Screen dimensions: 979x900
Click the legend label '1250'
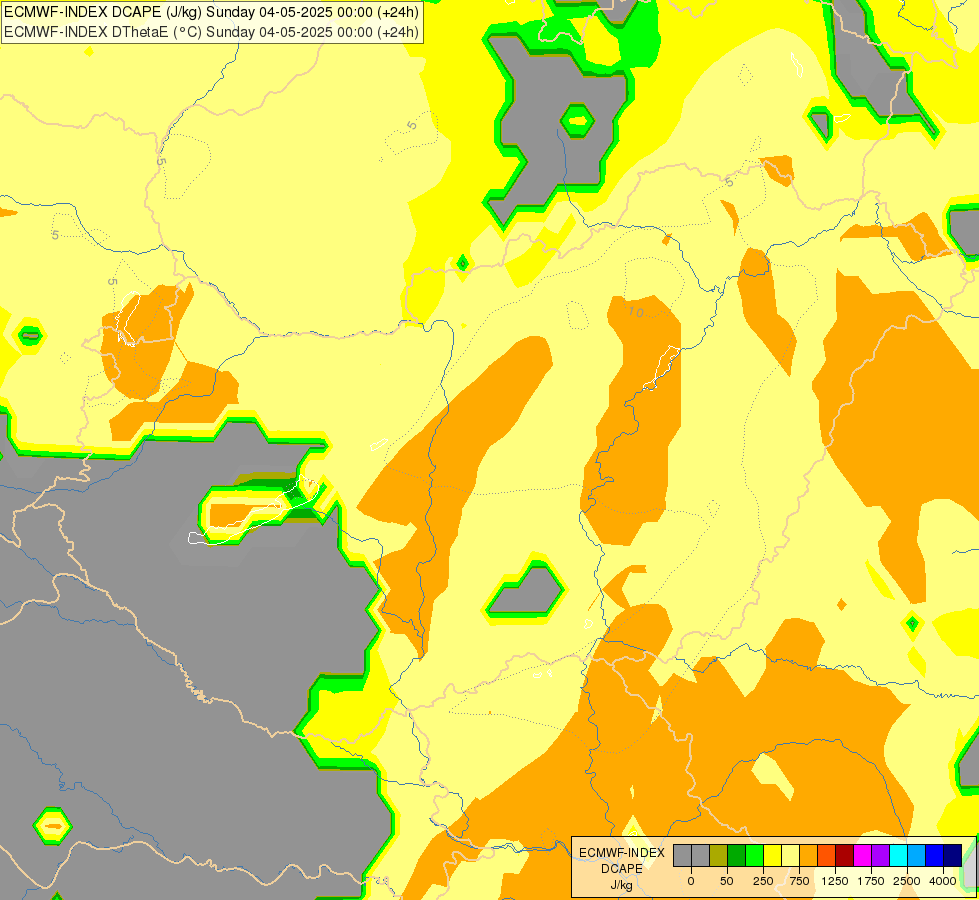[835, 881]
